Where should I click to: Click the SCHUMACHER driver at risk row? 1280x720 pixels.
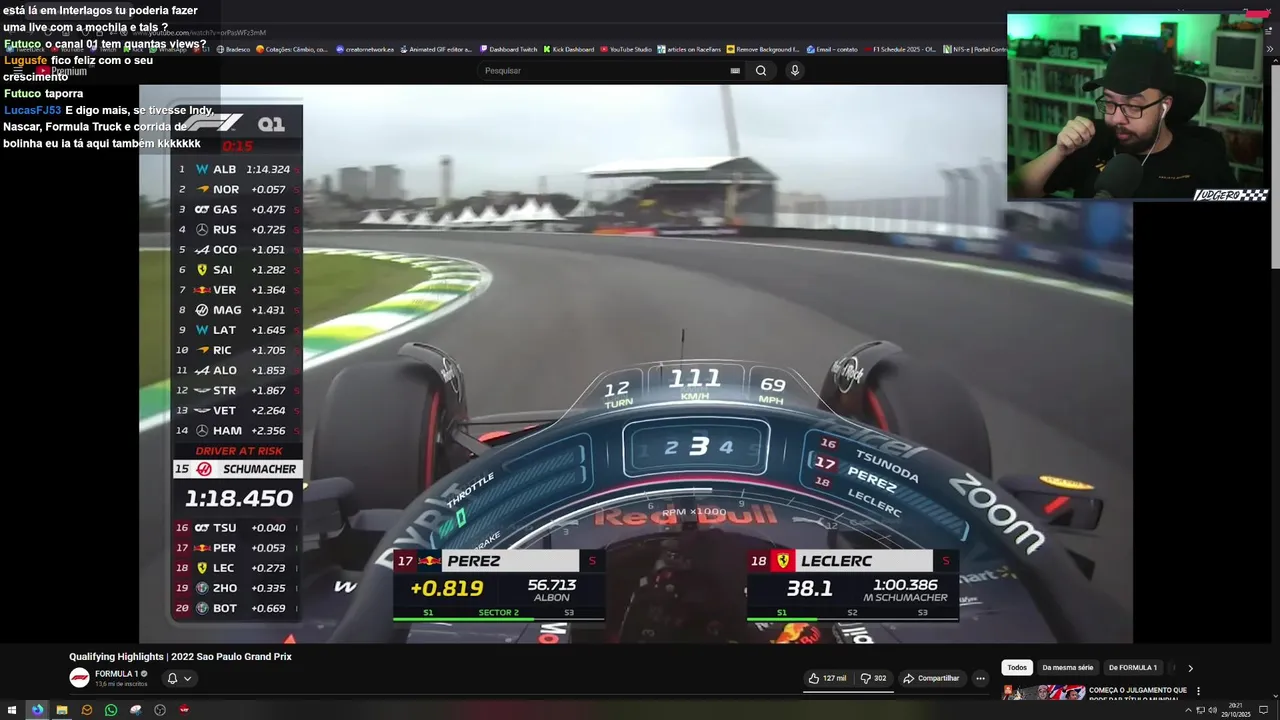tap(236, 469)
